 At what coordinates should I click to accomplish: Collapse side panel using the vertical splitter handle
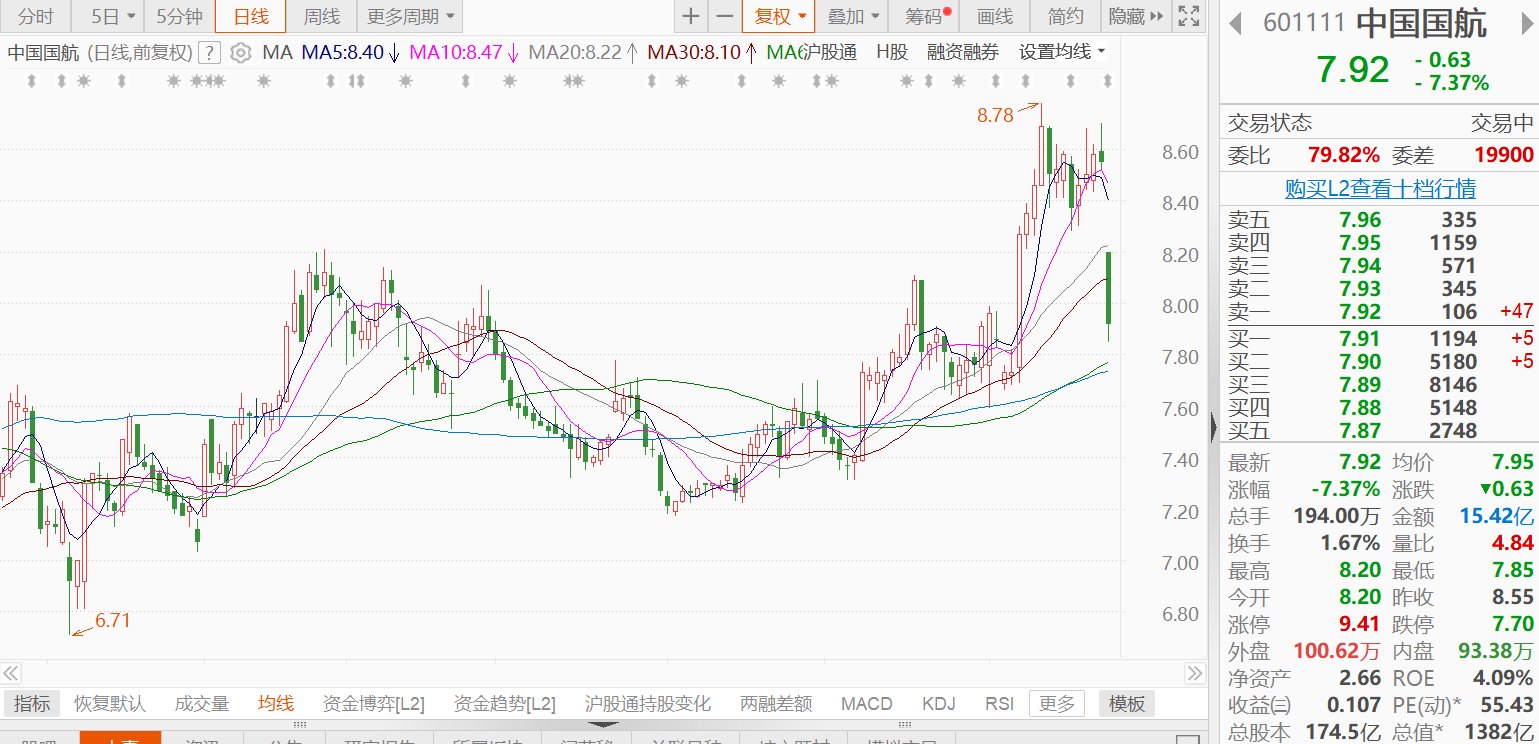(1213, 428)
